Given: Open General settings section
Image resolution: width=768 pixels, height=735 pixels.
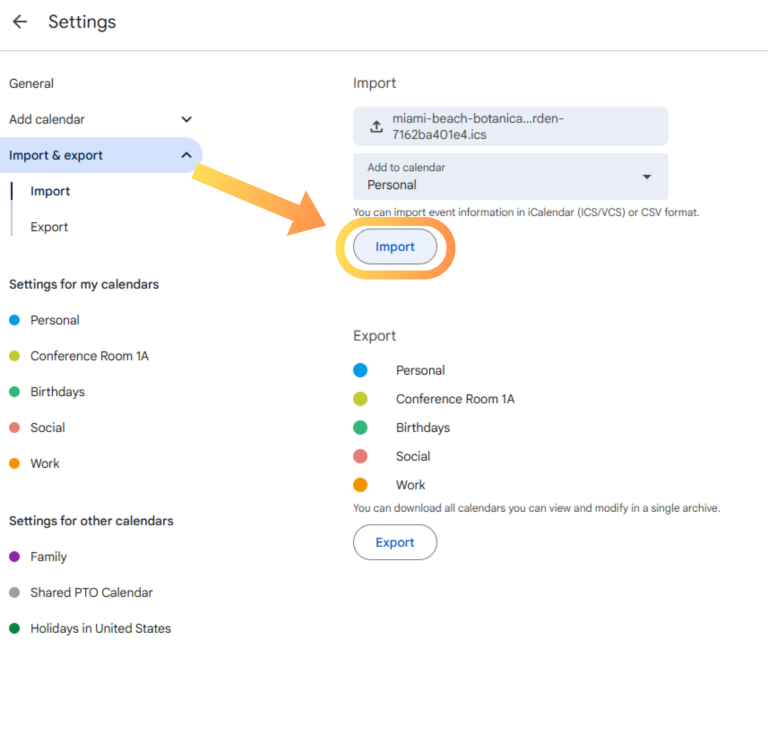Looking at the screenshot, I should [x=31, y=84].
